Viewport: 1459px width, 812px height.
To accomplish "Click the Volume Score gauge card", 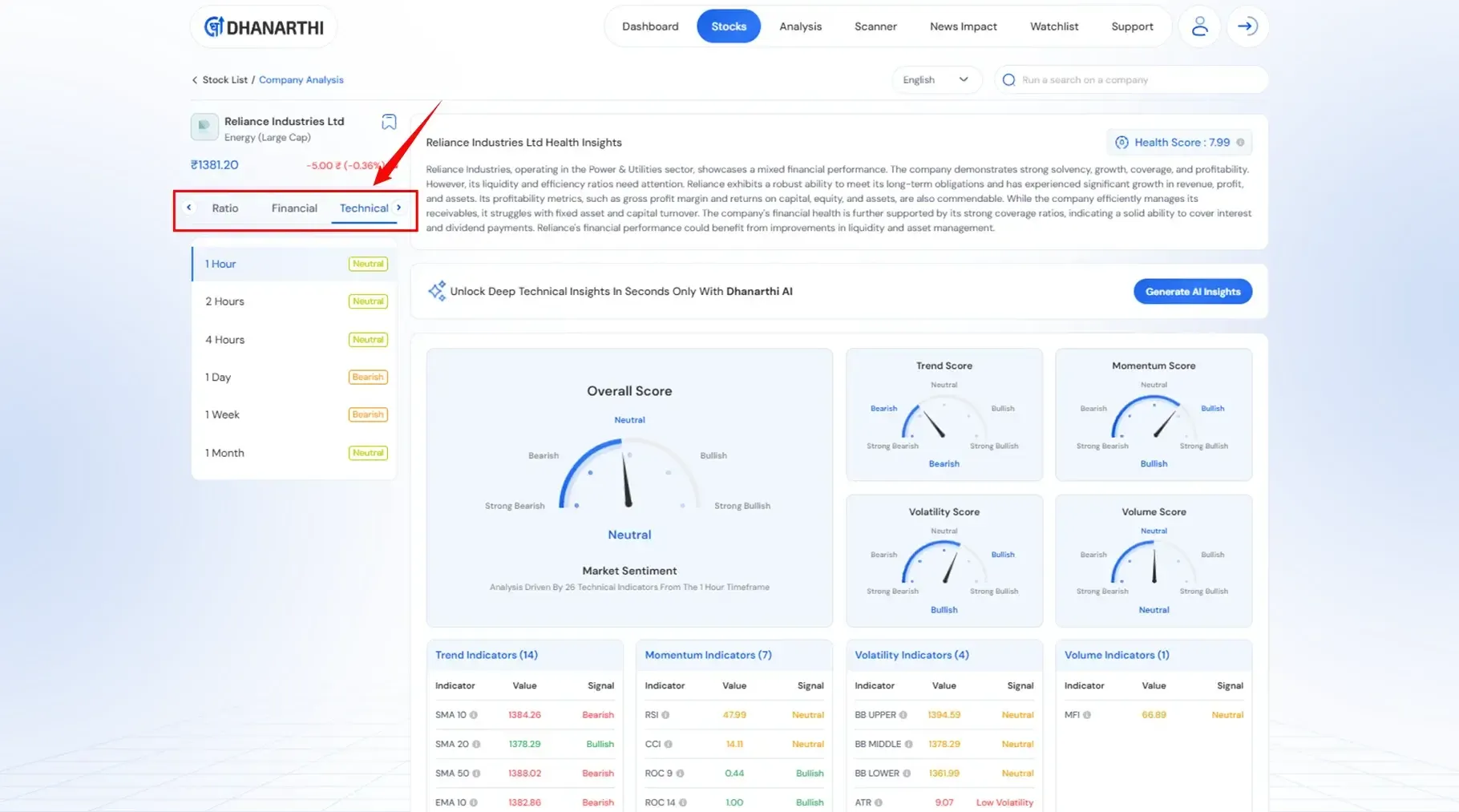I will coord(1154,560).
